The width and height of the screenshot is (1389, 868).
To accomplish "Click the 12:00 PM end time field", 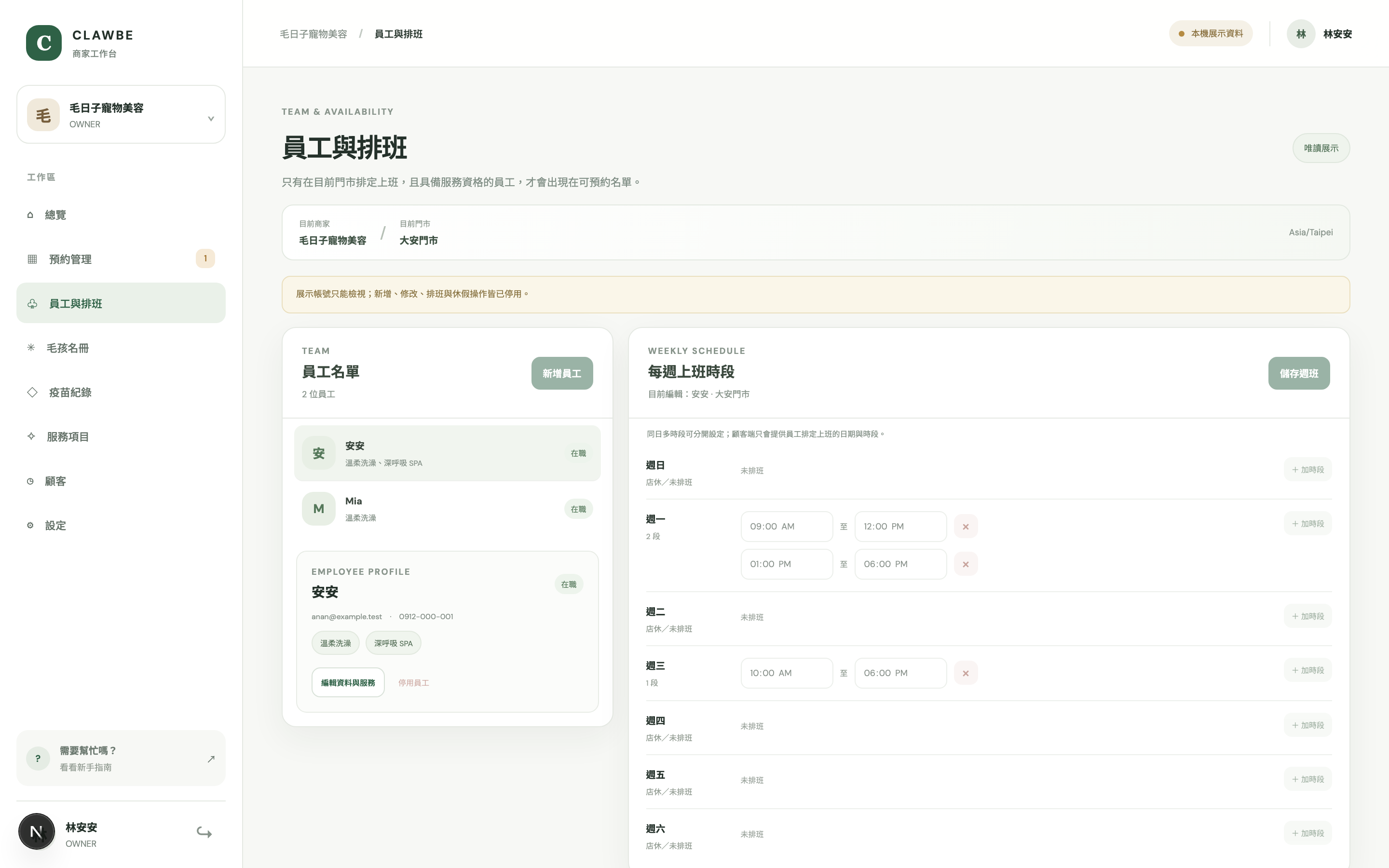I will (900, 527).
